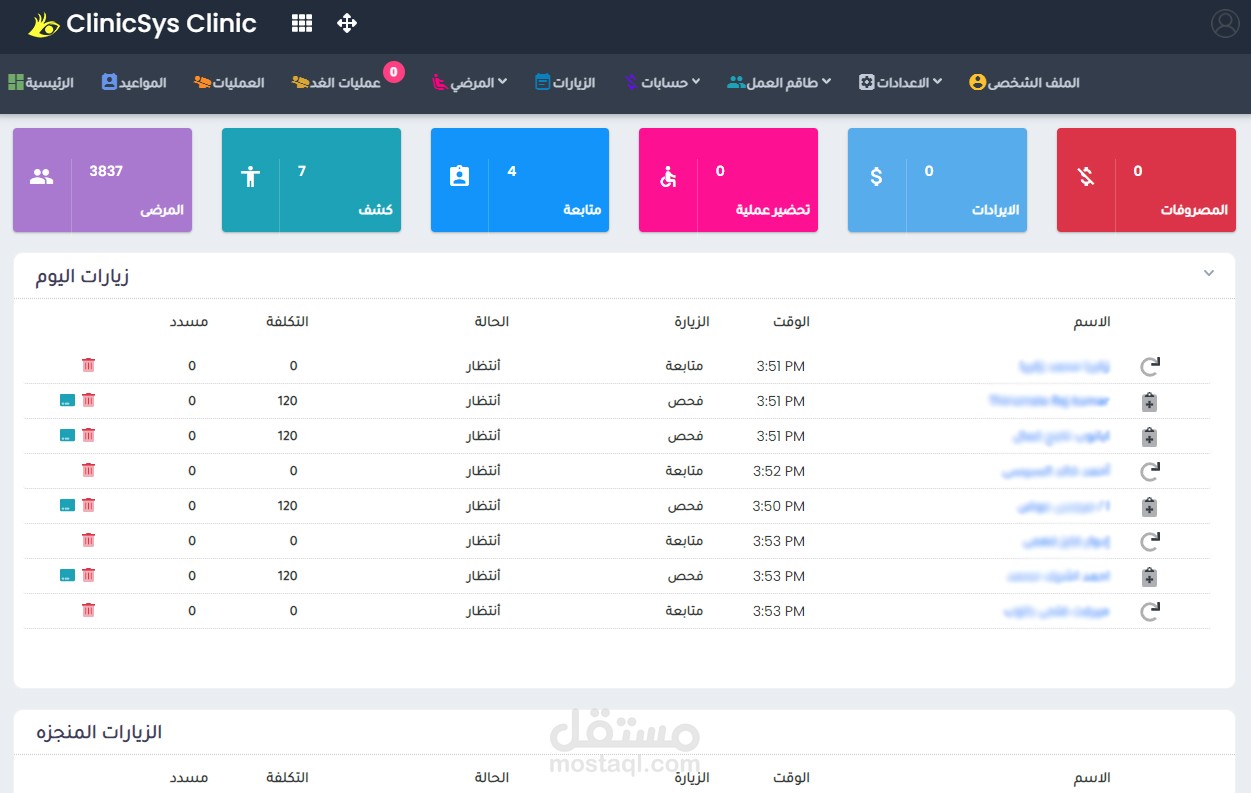This screenshot has height=793, width=1251.
Task: Click the move arrows icon beside the grid icon
Action: pos(347,22)
